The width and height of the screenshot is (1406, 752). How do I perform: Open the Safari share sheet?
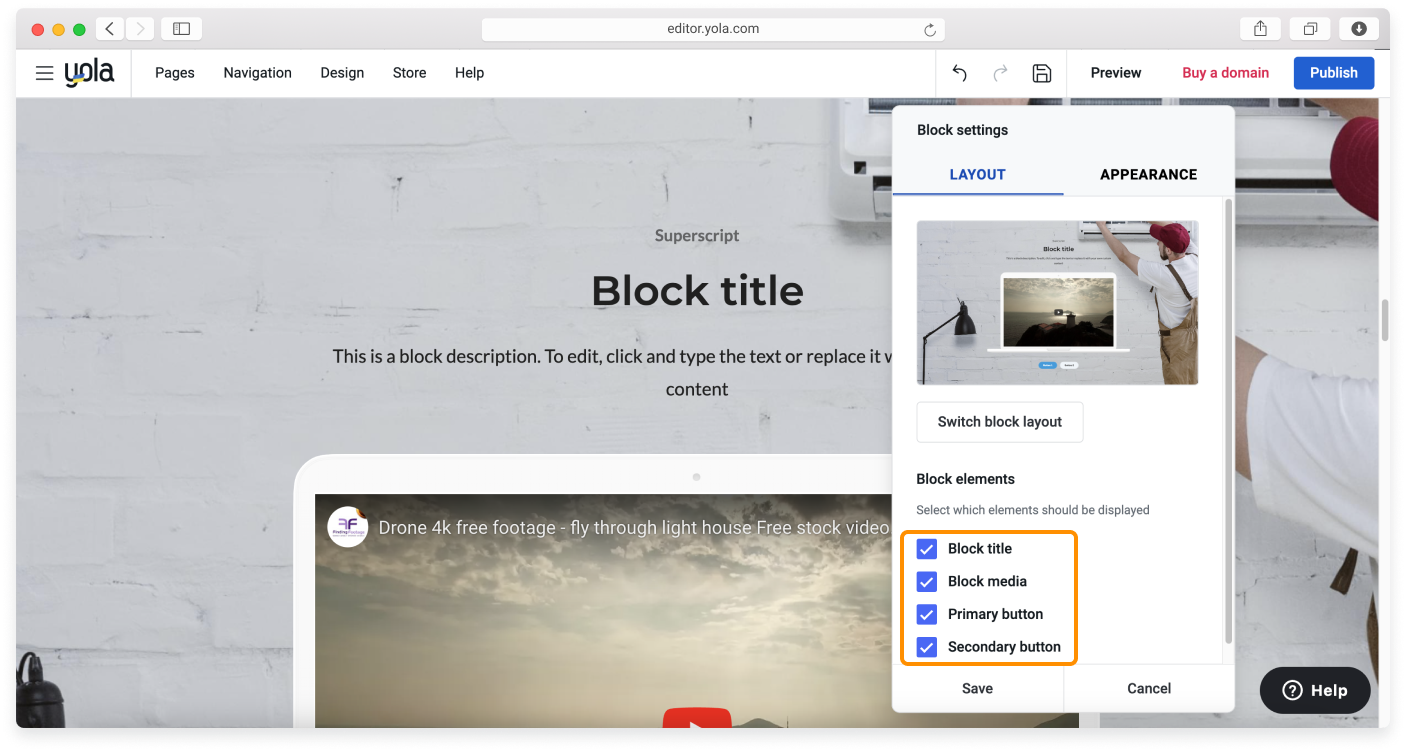pos(1259,28)
